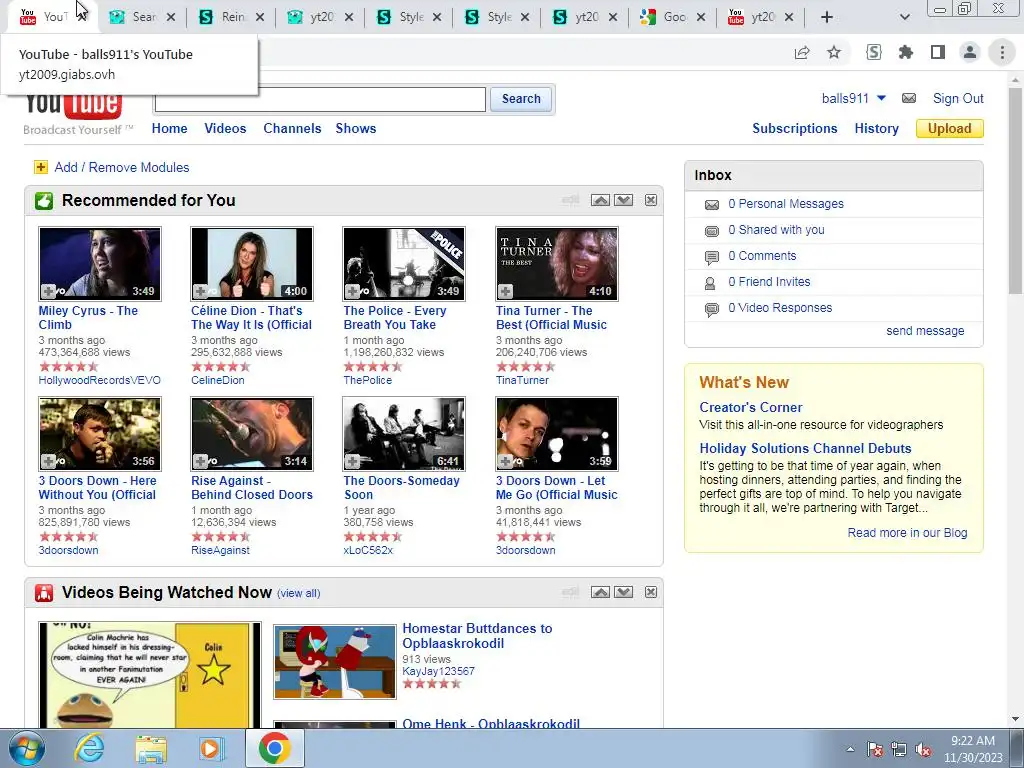Open the tab search chevron in Chrome
Screen dimensions: 1024x768
(904, 17)
